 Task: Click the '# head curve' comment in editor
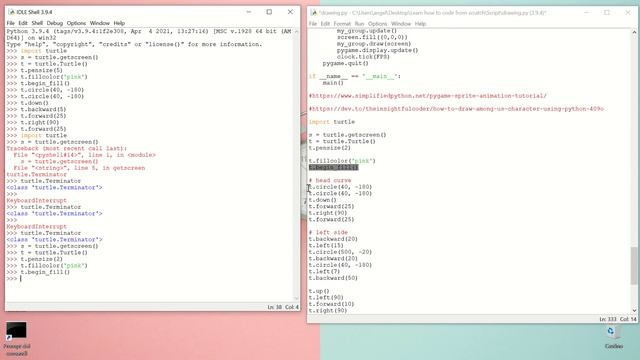pos(330,180)
